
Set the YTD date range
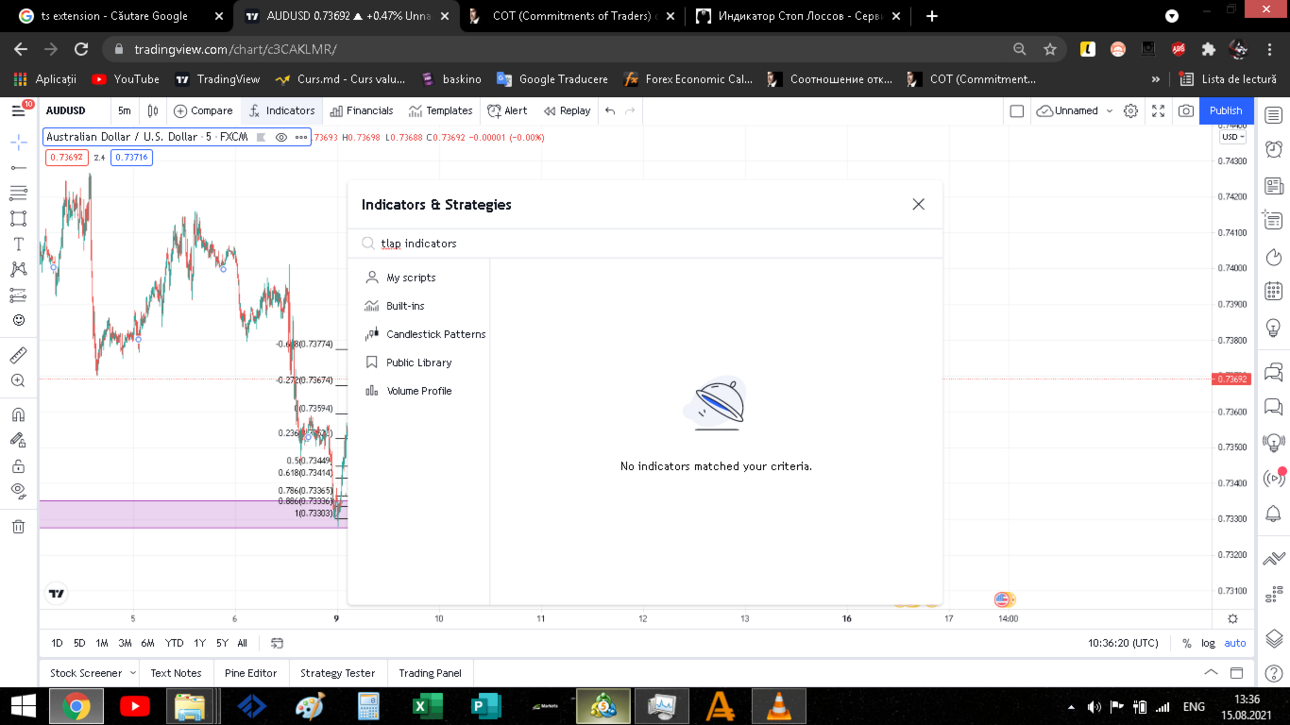point(174,643)
